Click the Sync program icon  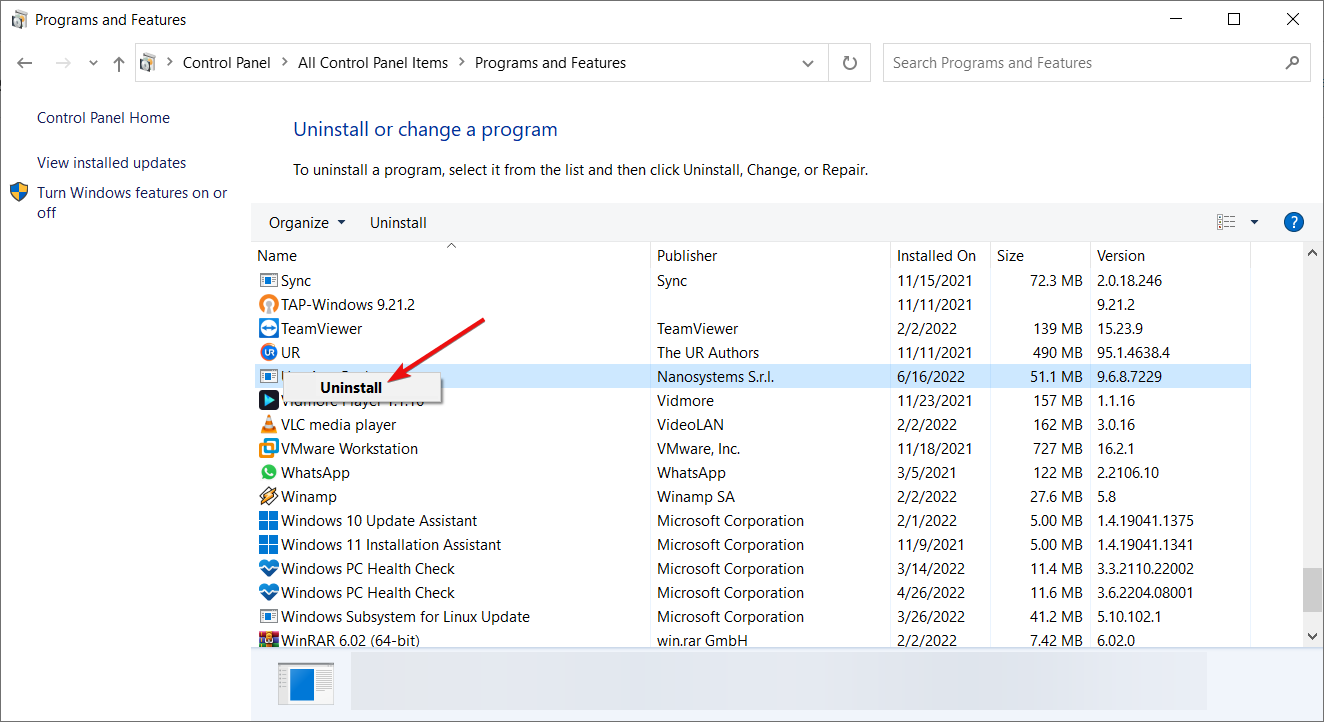click(268, 281)
